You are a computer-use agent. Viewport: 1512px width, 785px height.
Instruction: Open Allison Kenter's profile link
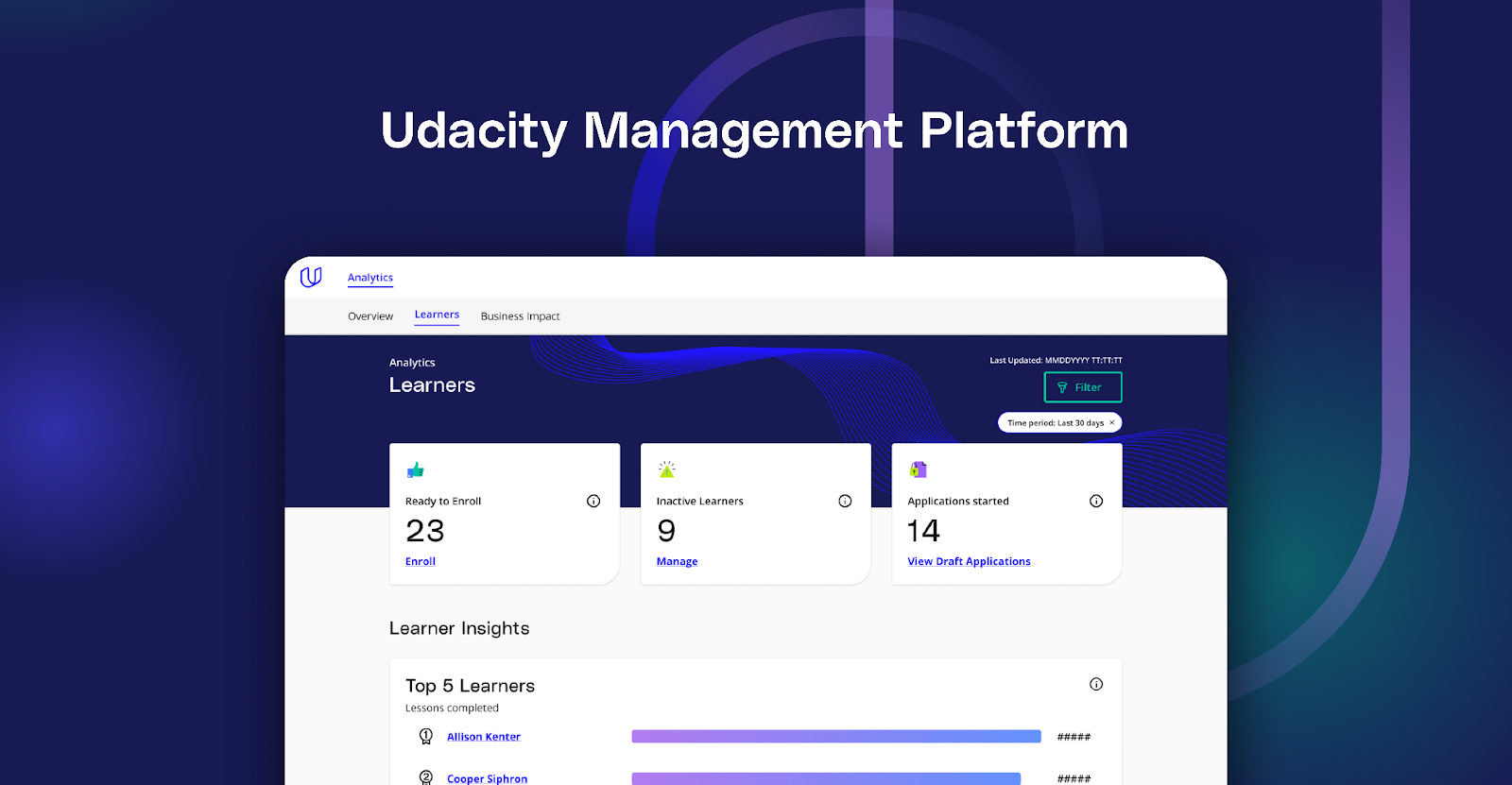point(484,737)
